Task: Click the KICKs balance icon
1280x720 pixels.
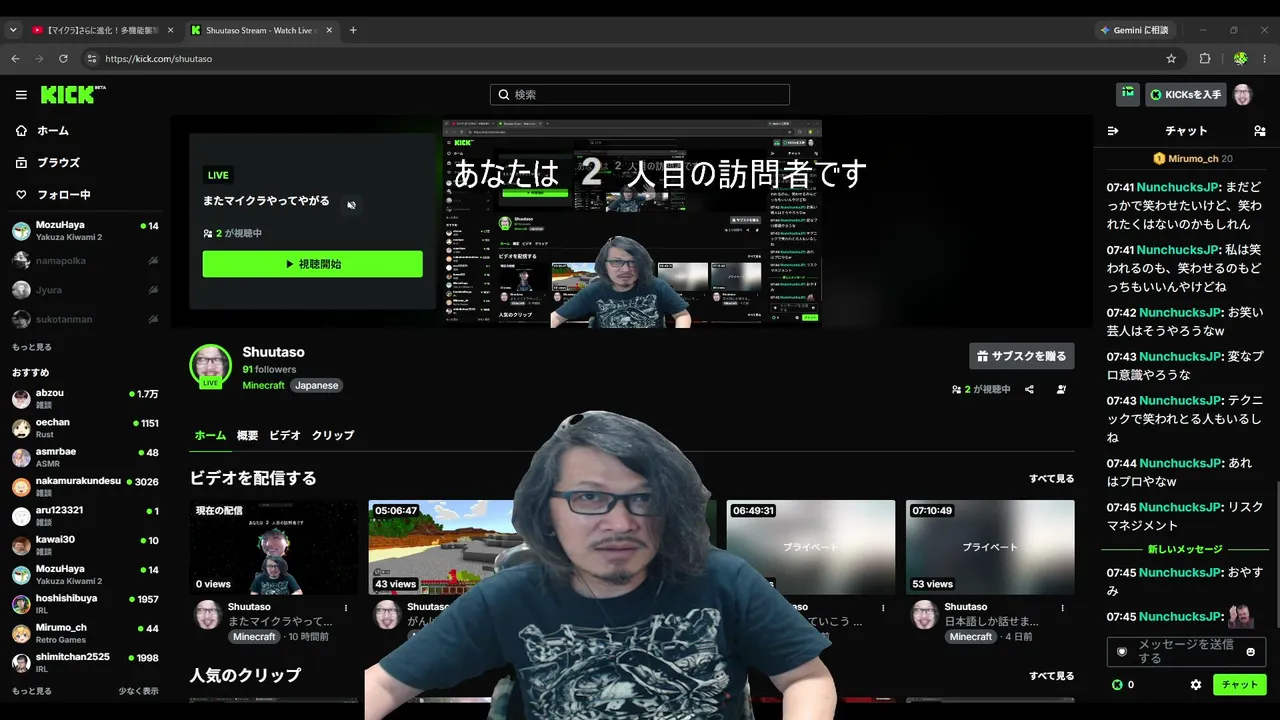Action: tap(1117, 685)
